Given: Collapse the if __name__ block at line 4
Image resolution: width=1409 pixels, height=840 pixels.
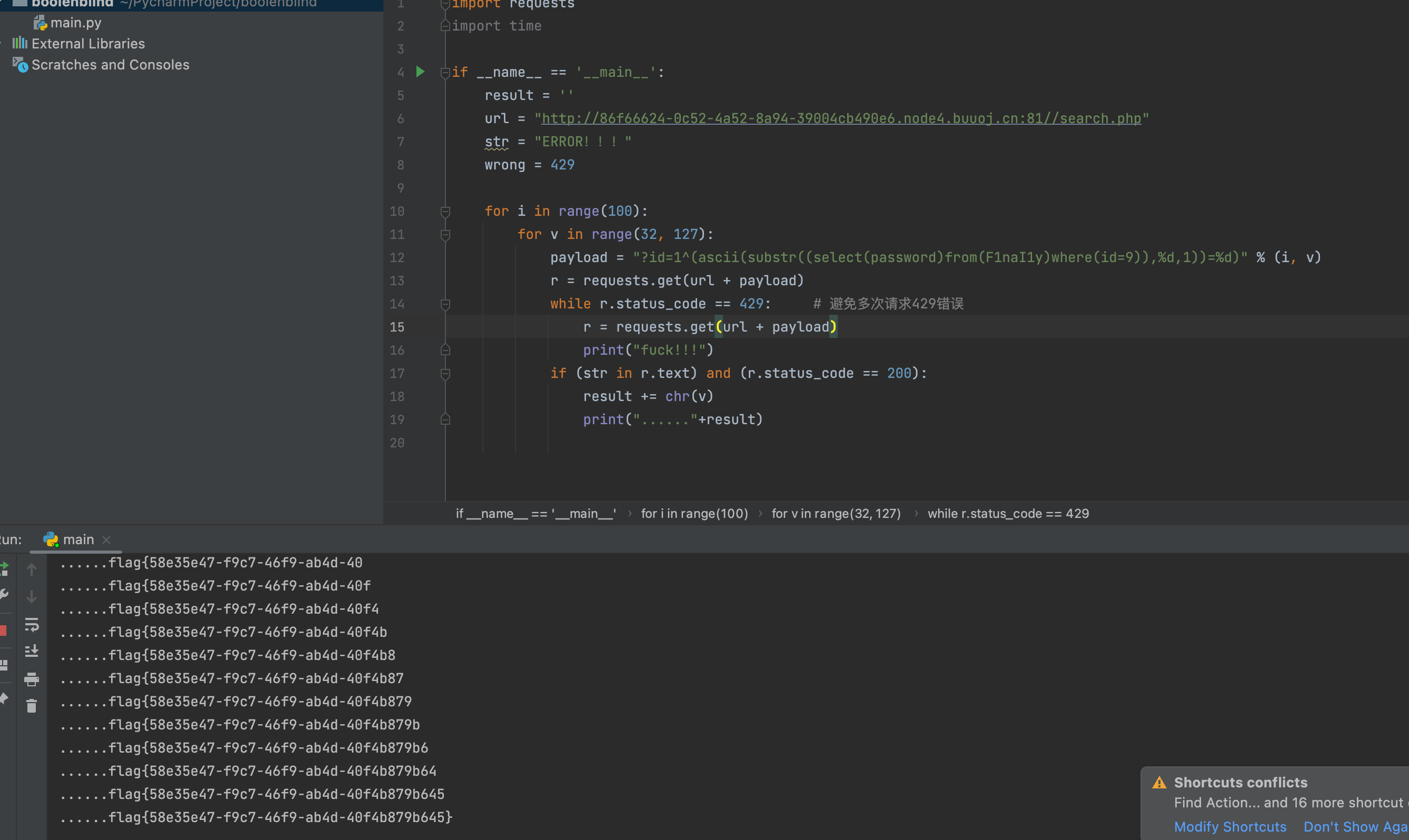Looking at the screenshot, I should pyautogui.click(x=445, y=73).
